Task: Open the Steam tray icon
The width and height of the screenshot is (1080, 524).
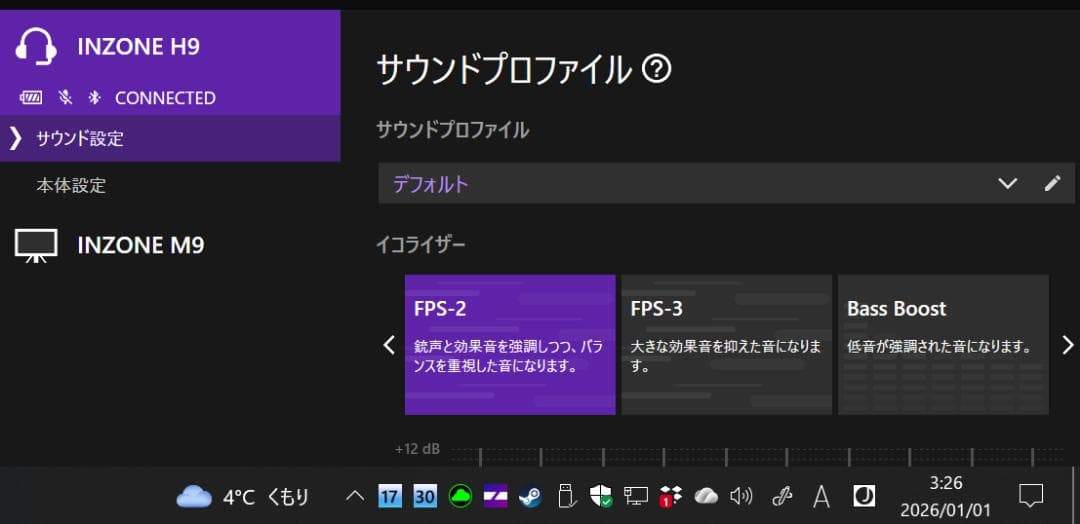Action: [530, 496]
